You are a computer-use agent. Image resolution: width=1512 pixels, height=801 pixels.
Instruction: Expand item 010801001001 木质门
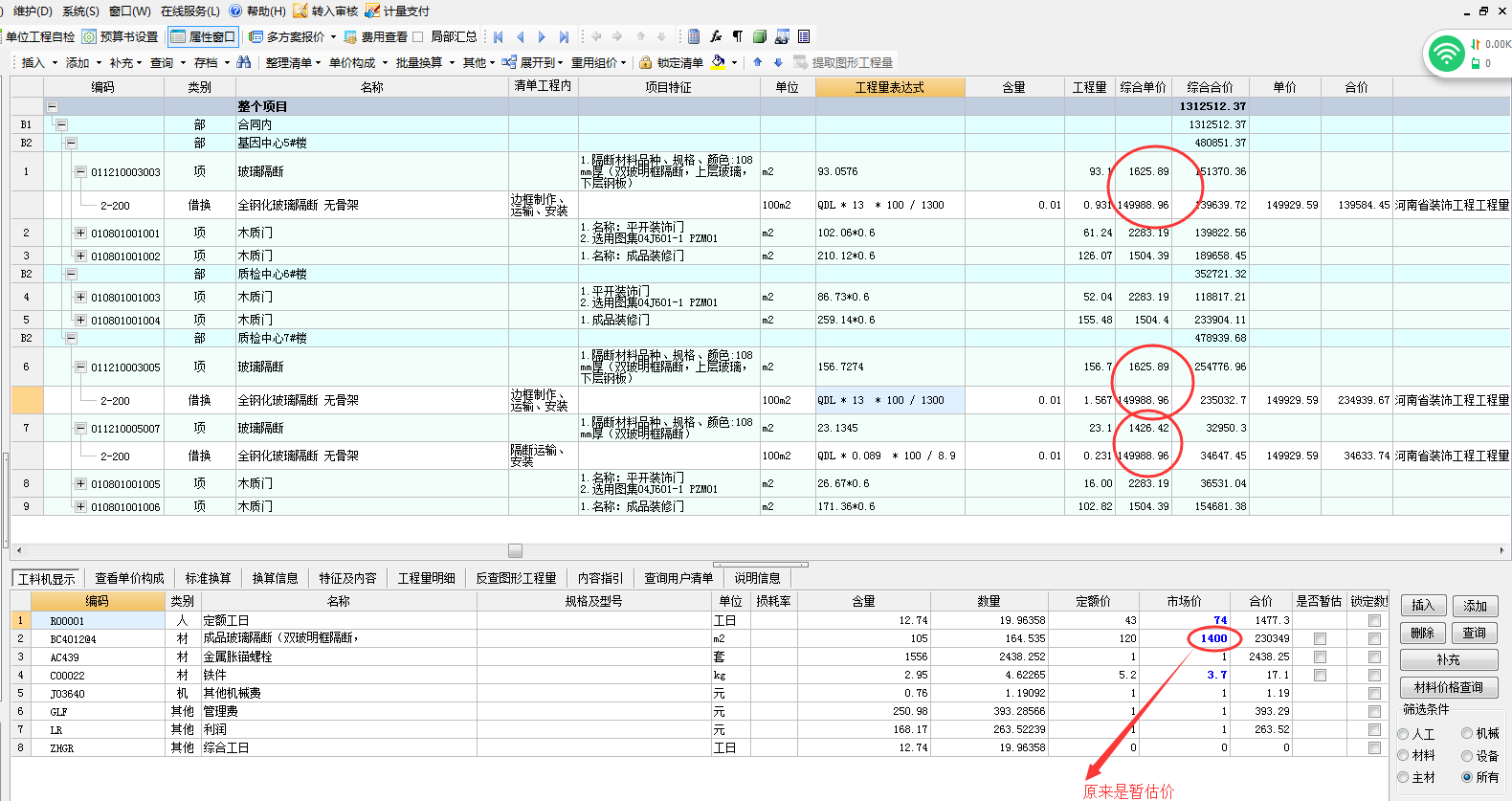click(80, 233)
